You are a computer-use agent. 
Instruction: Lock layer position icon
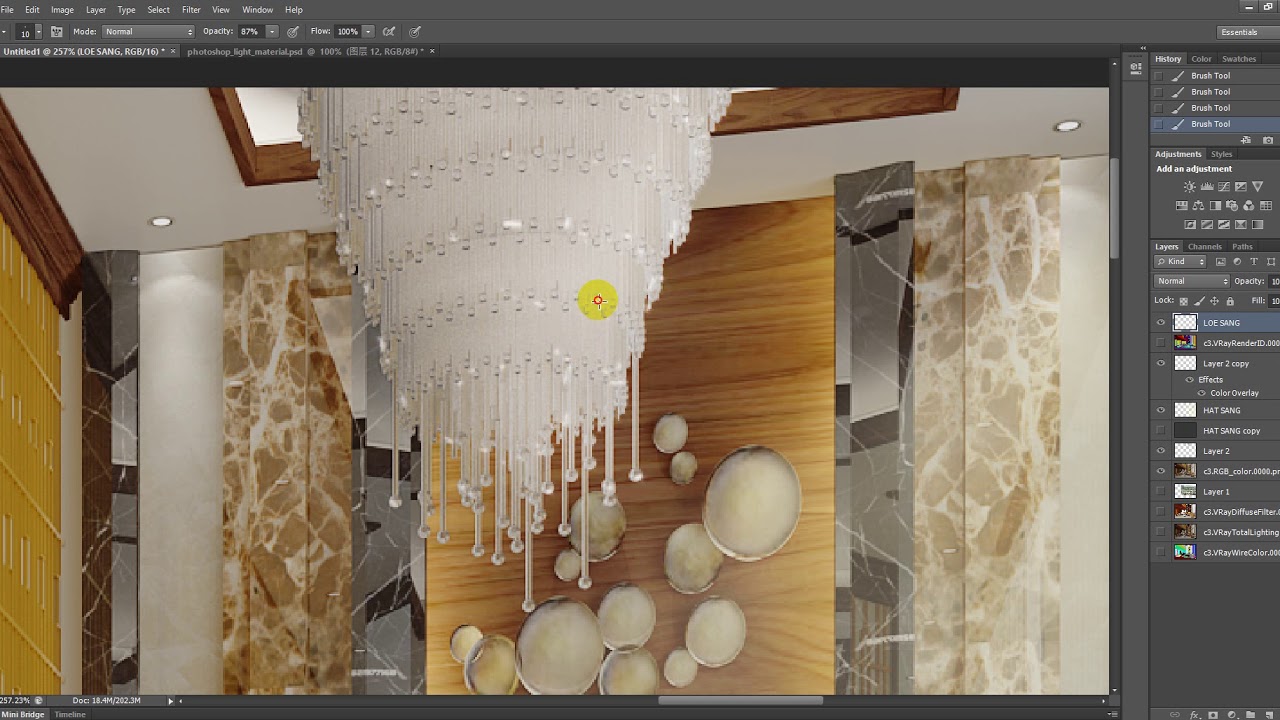tap(1214, 301)
